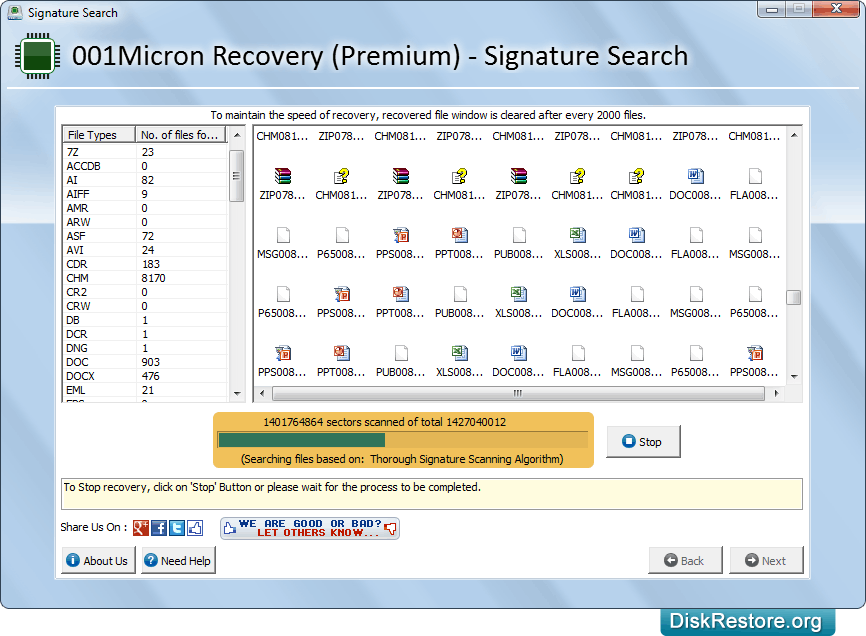
Task: Open the DOC008 Word file in the ZIP078 row
Action: point(695,184)
